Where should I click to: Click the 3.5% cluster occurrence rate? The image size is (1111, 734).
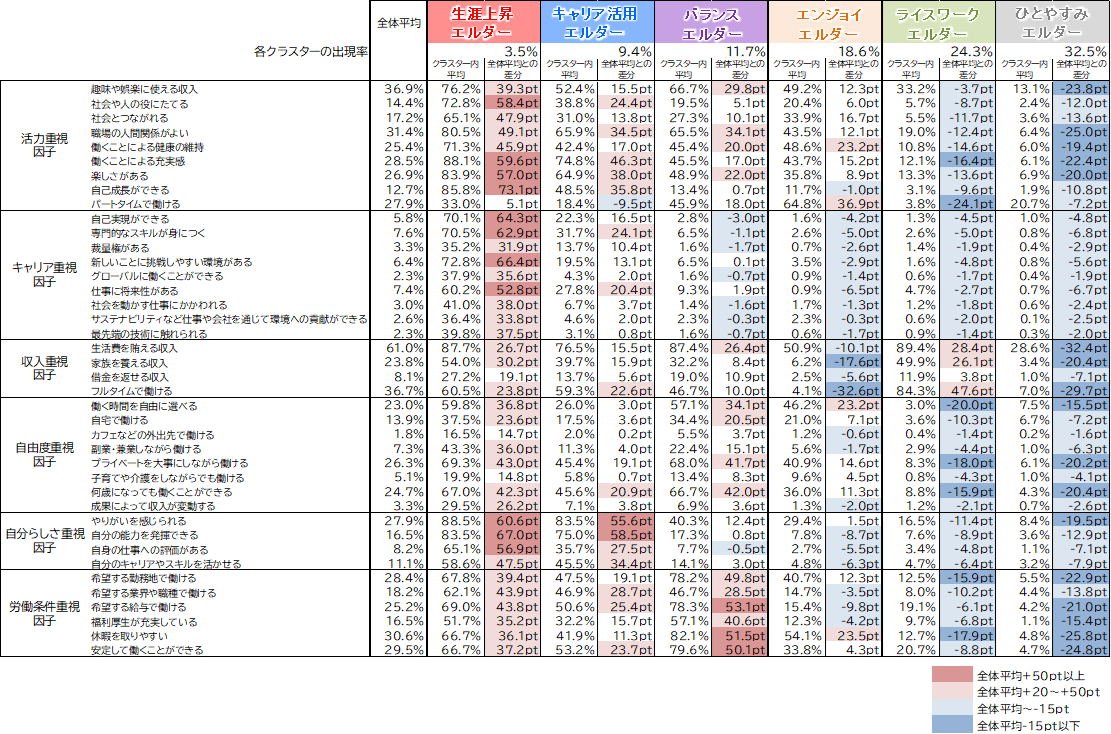[521, 51]
